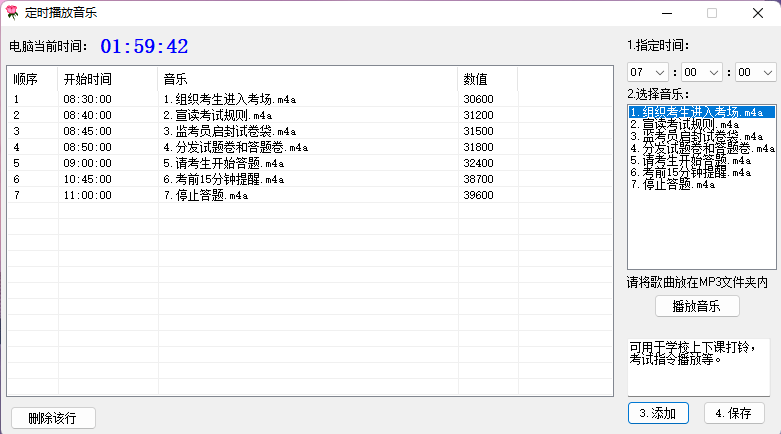Open the seconds dropdown in specified time

pyautogui.click(x=755, y=73)
